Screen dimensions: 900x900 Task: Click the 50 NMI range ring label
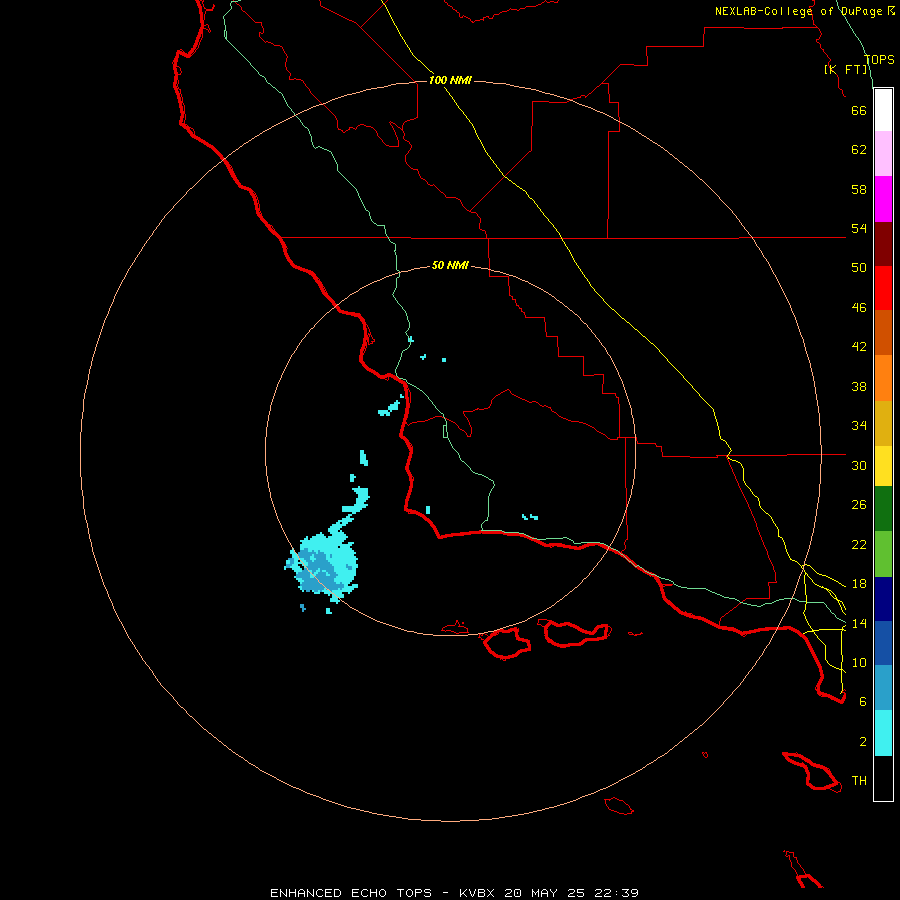click(450, 265)
